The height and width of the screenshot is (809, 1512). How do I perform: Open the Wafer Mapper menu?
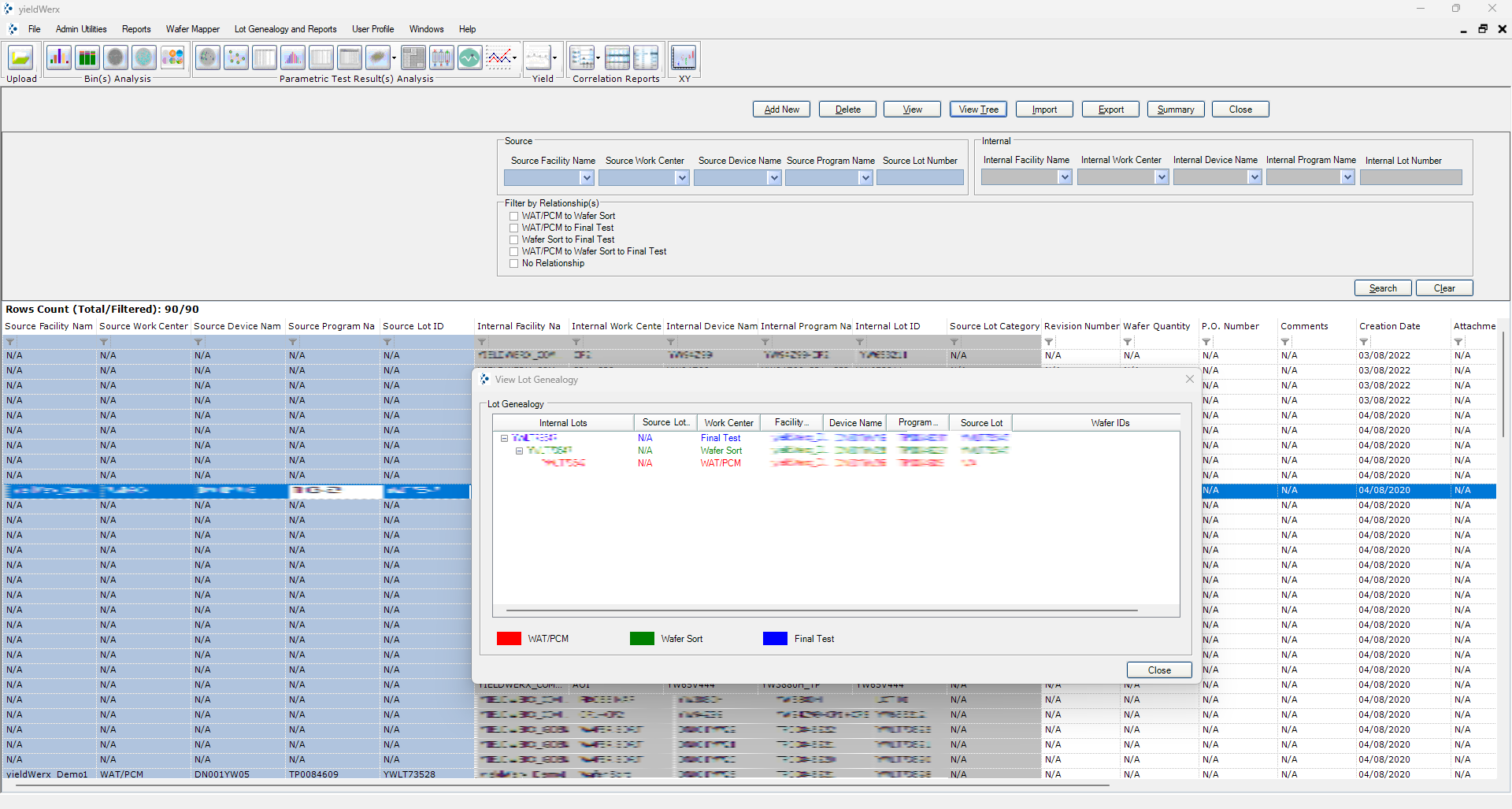tap(192, 29)
